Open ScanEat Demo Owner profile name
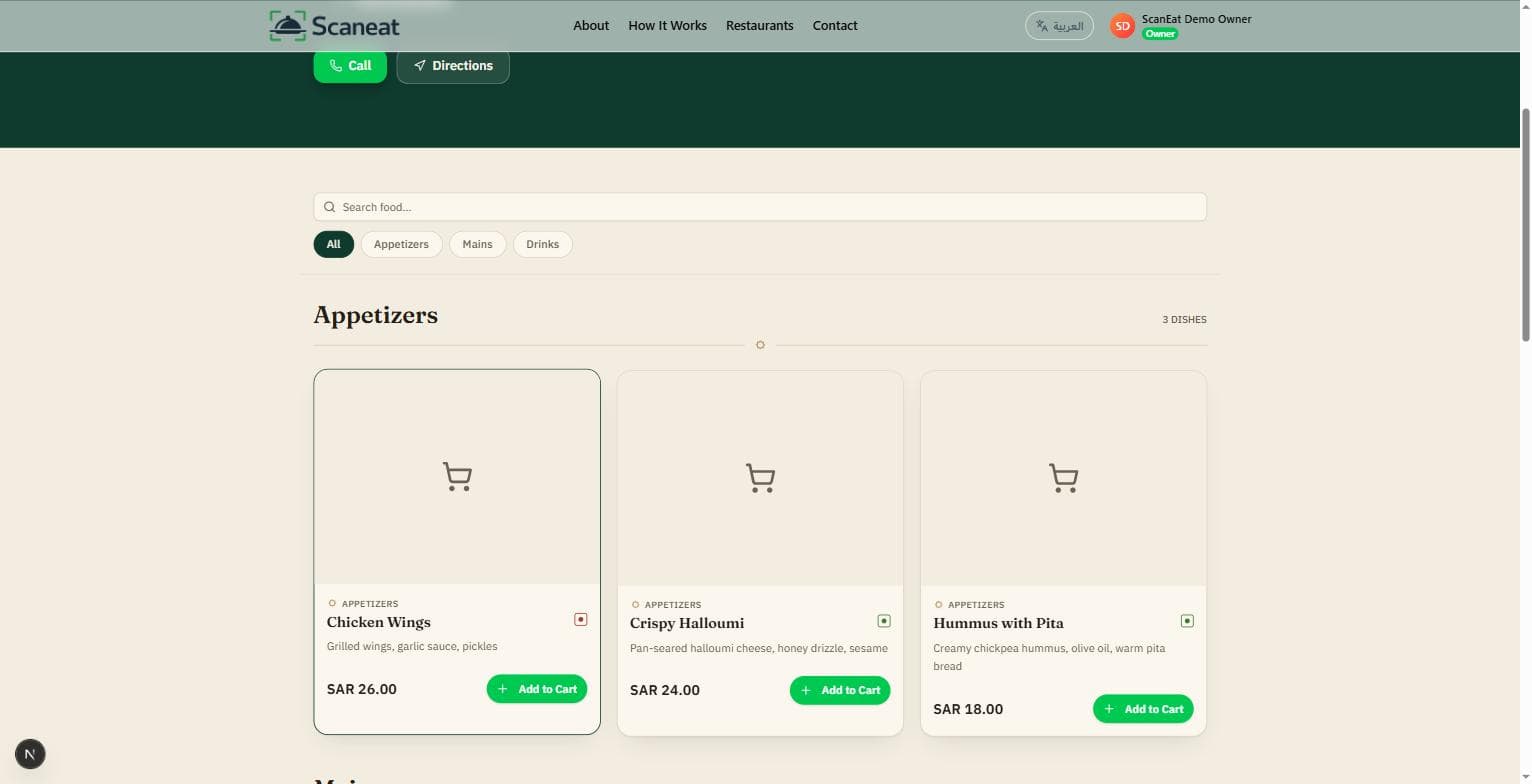 click(1197, 19)
